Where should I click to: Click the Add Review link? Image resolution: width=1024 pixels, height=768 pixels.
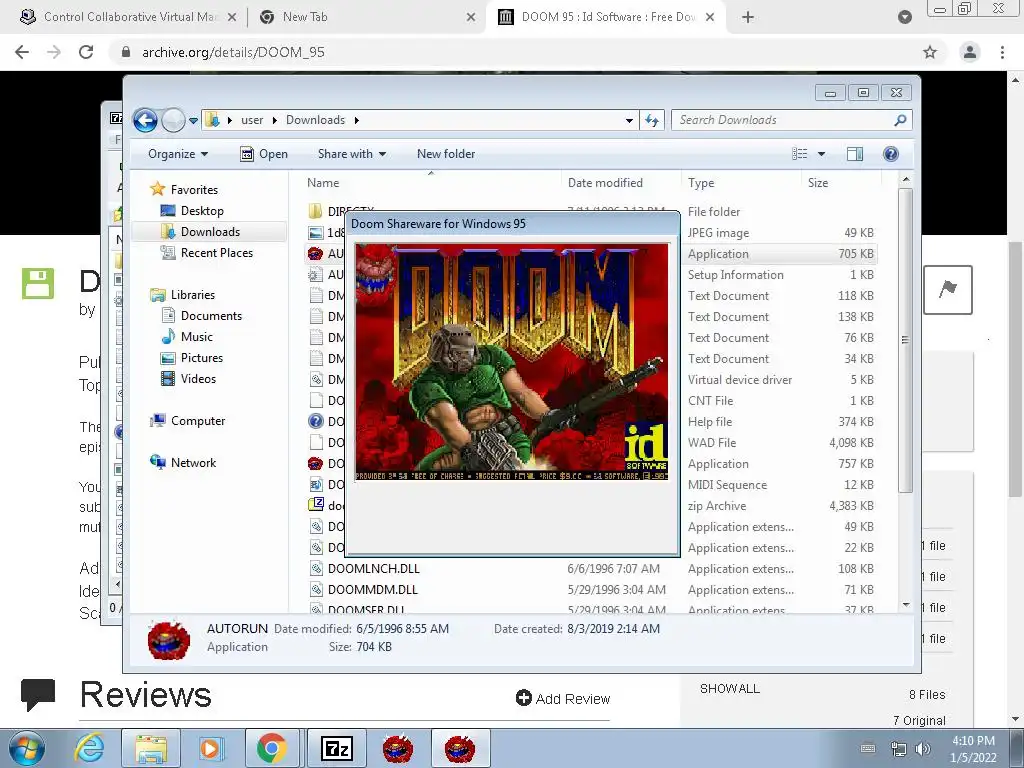click(x=563, y=699)
